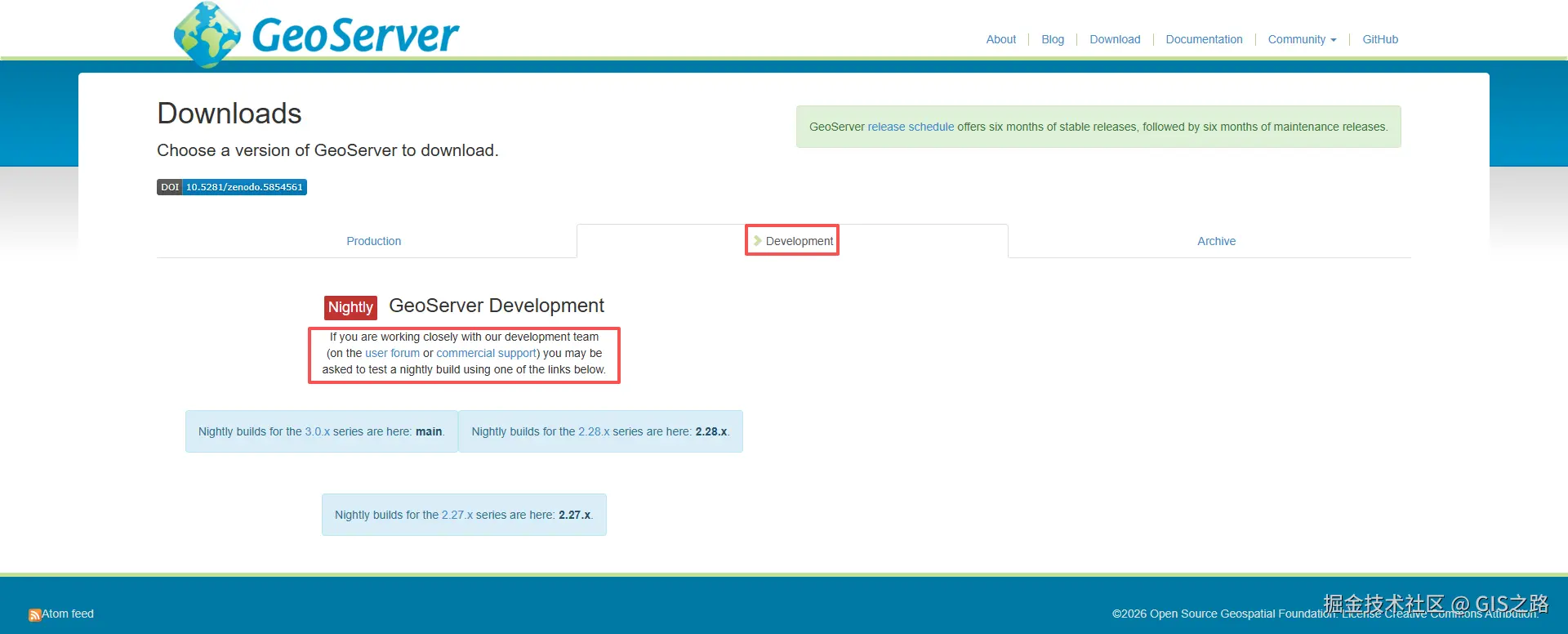Image resolution: width=1568 pixels, height=634 pixels.
Task: Open the 2.28.x series link
Action: click(x=594, y=431)
